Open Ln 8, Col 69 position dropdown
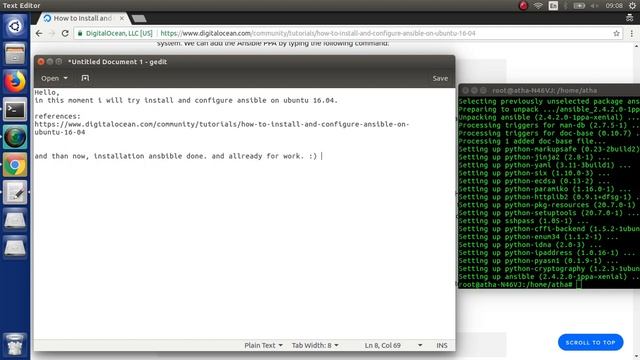Screen dimensions: 640x360 (x=393, y=345)
